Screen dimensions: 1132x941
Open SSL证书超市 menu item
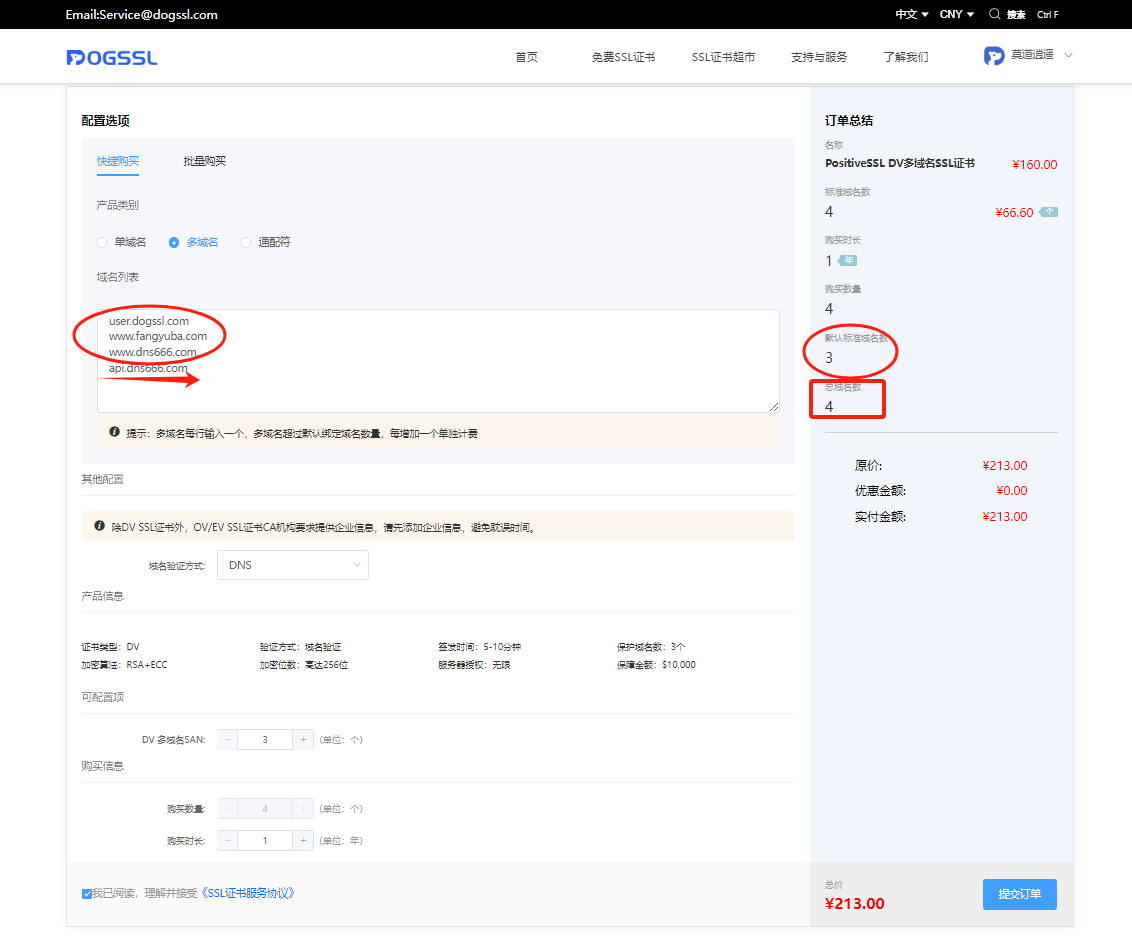(x=723, y=57)
